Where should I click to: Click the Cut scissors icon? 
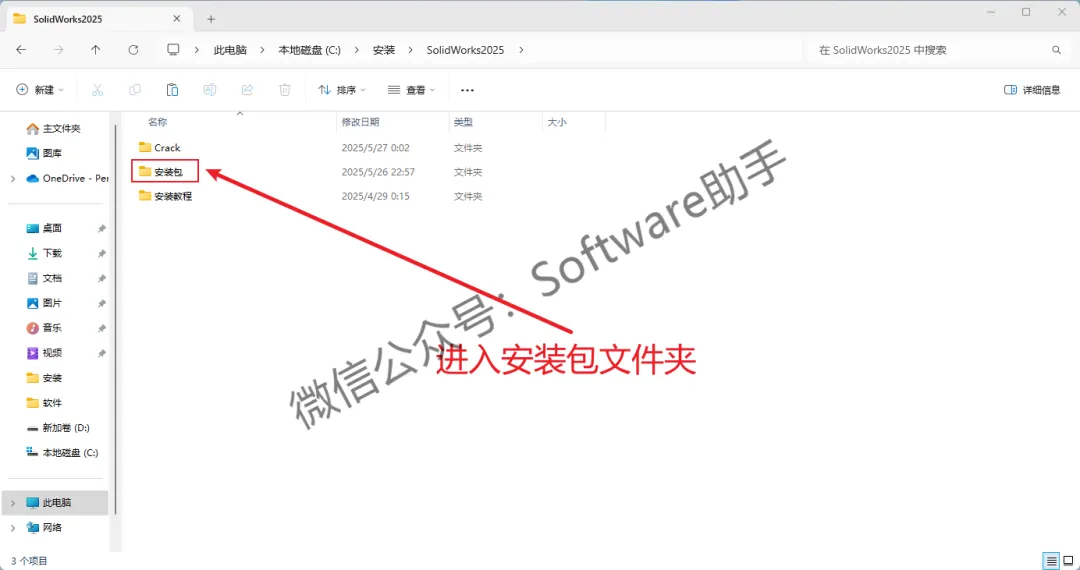(97, 89)
